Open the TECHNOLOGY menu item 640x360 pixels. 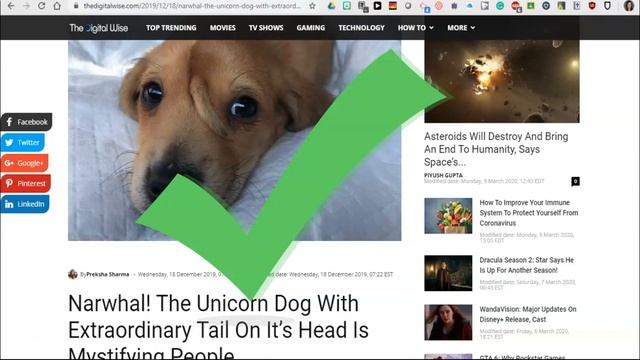coord(361,28)
